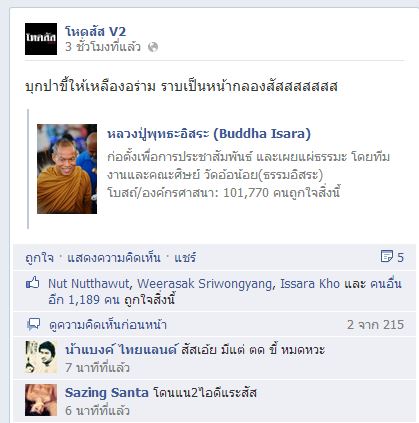The width and height of the screenshot is (419, 423).
Task: Show the other 1,189 people who liked
Action: coord(225,292)
